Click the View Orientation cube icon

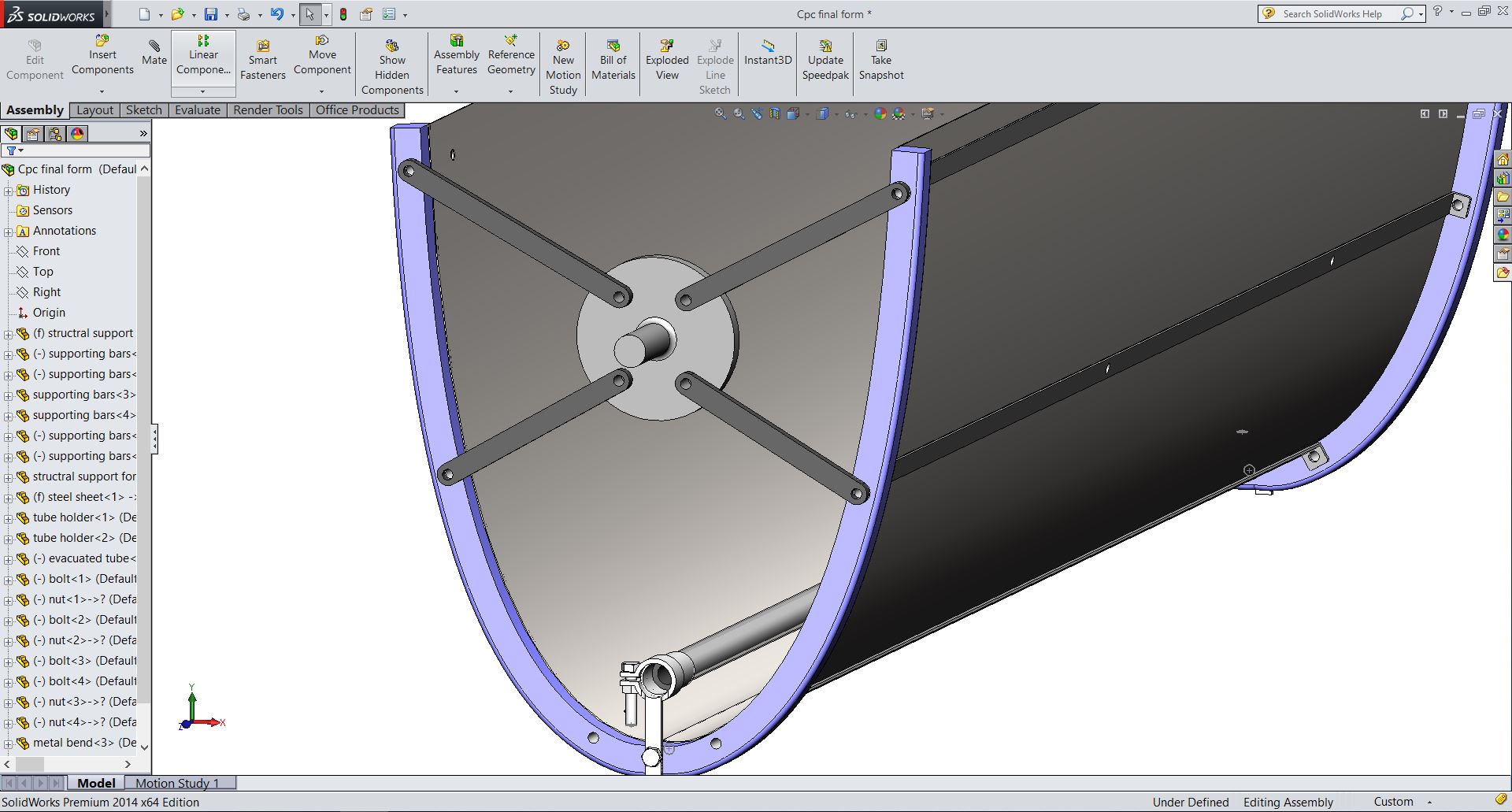point(793,113)
